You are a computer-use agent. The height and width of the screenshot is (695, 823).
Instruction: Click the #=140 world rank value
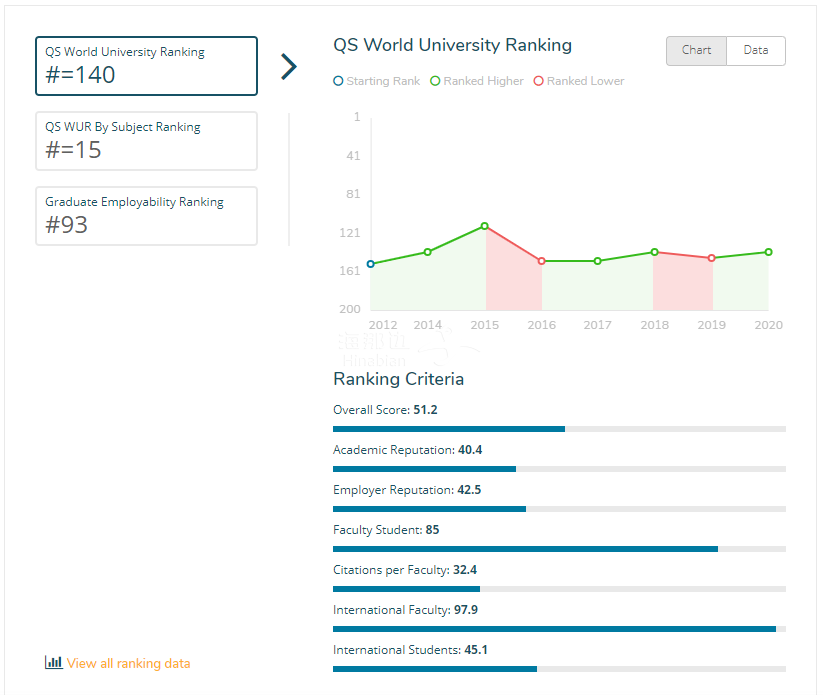click(x=80, y=75)
